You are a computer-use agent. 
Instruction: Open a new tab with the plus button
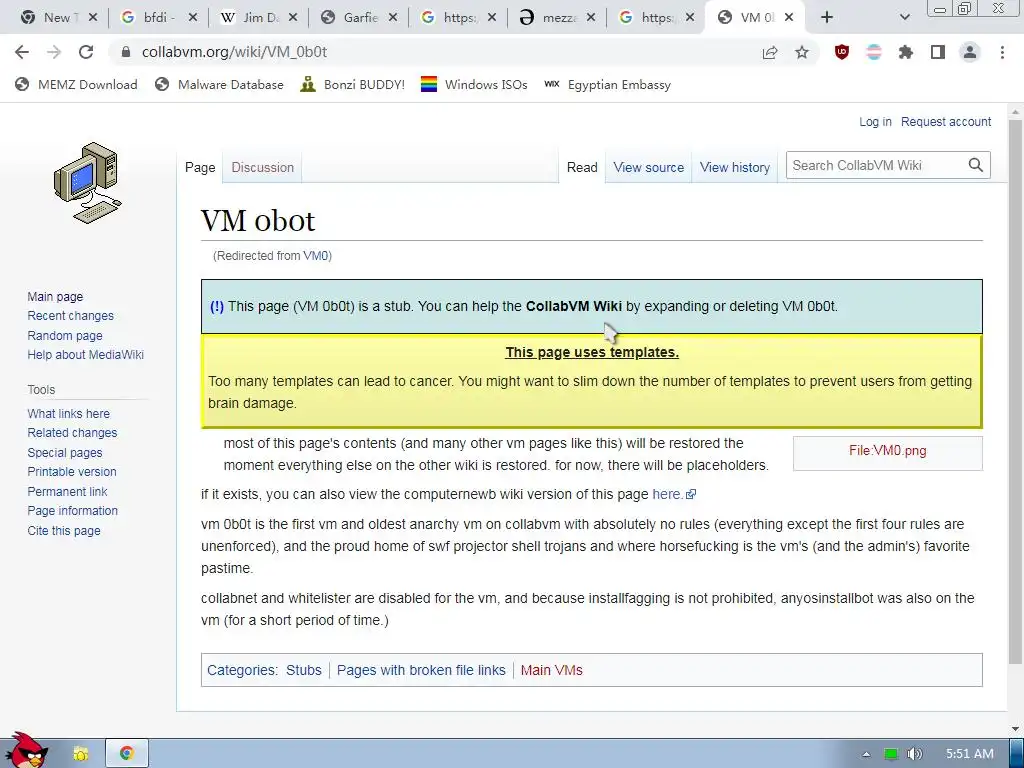click(x=827, y=18)
